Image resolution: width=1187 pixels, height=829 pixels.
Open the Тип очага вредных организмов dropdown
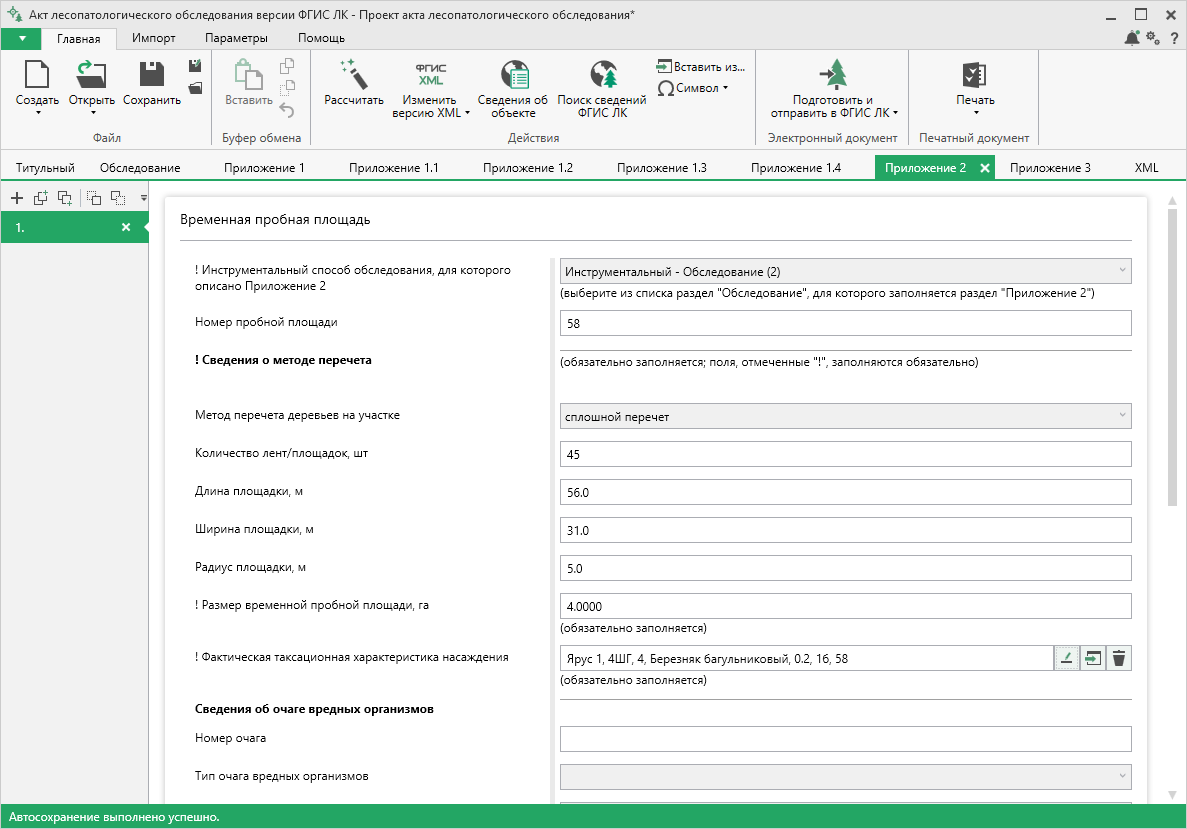(846, 776)
